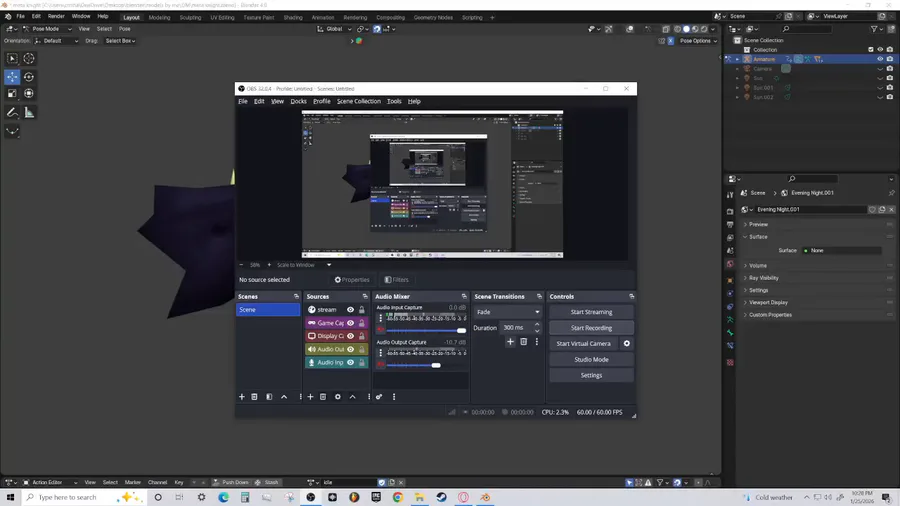
Task: Open Orientation Default dropdown
Action: click(56, 41)
